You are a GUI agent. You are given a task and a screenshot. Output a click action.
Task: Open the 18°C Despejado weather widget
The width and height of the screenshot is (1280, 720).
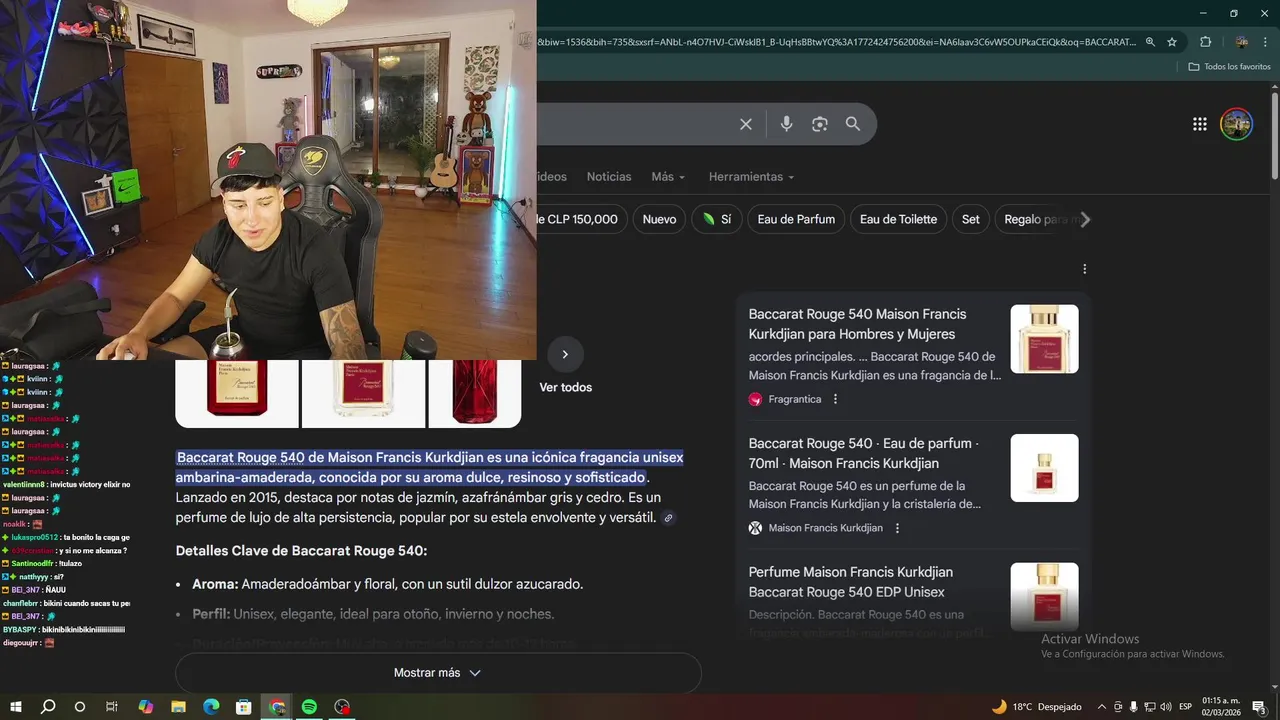[1036, 707]
